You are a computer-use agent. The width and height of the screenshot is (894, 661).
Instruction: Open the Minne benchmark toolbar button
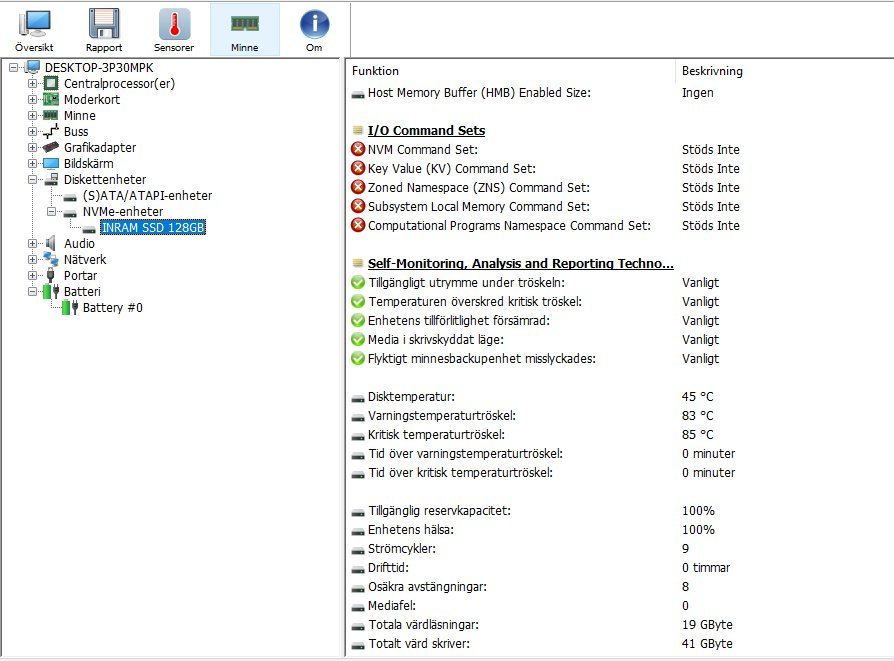245,30
